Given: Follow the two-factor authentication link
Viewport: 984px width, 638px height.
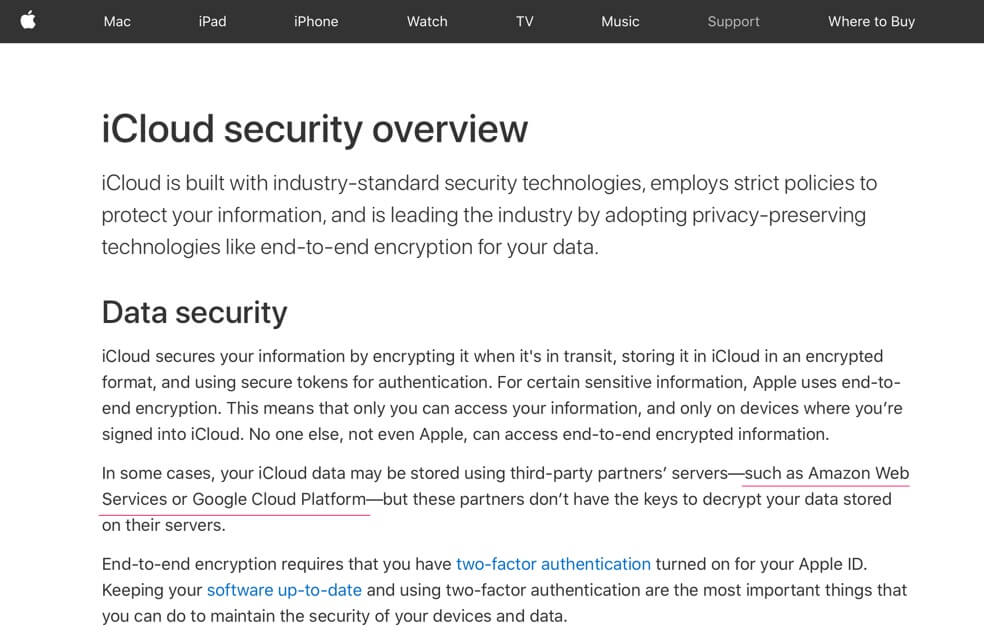Looking at the screenshot, I should (x=554, y=564).
